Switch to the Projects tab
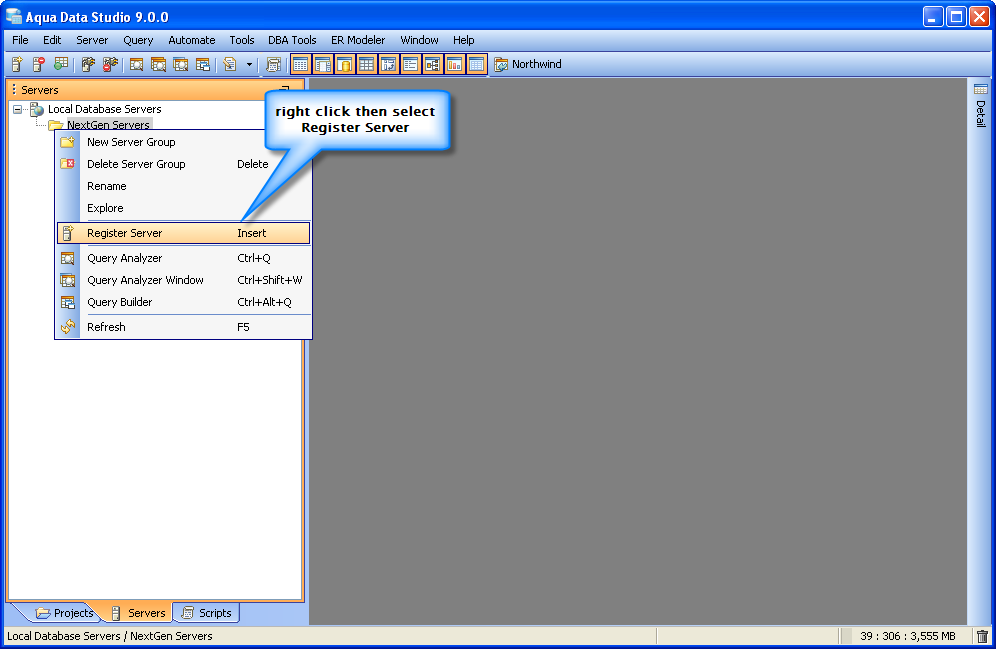Viewport: 996px width, 649px height. point(64,613)
